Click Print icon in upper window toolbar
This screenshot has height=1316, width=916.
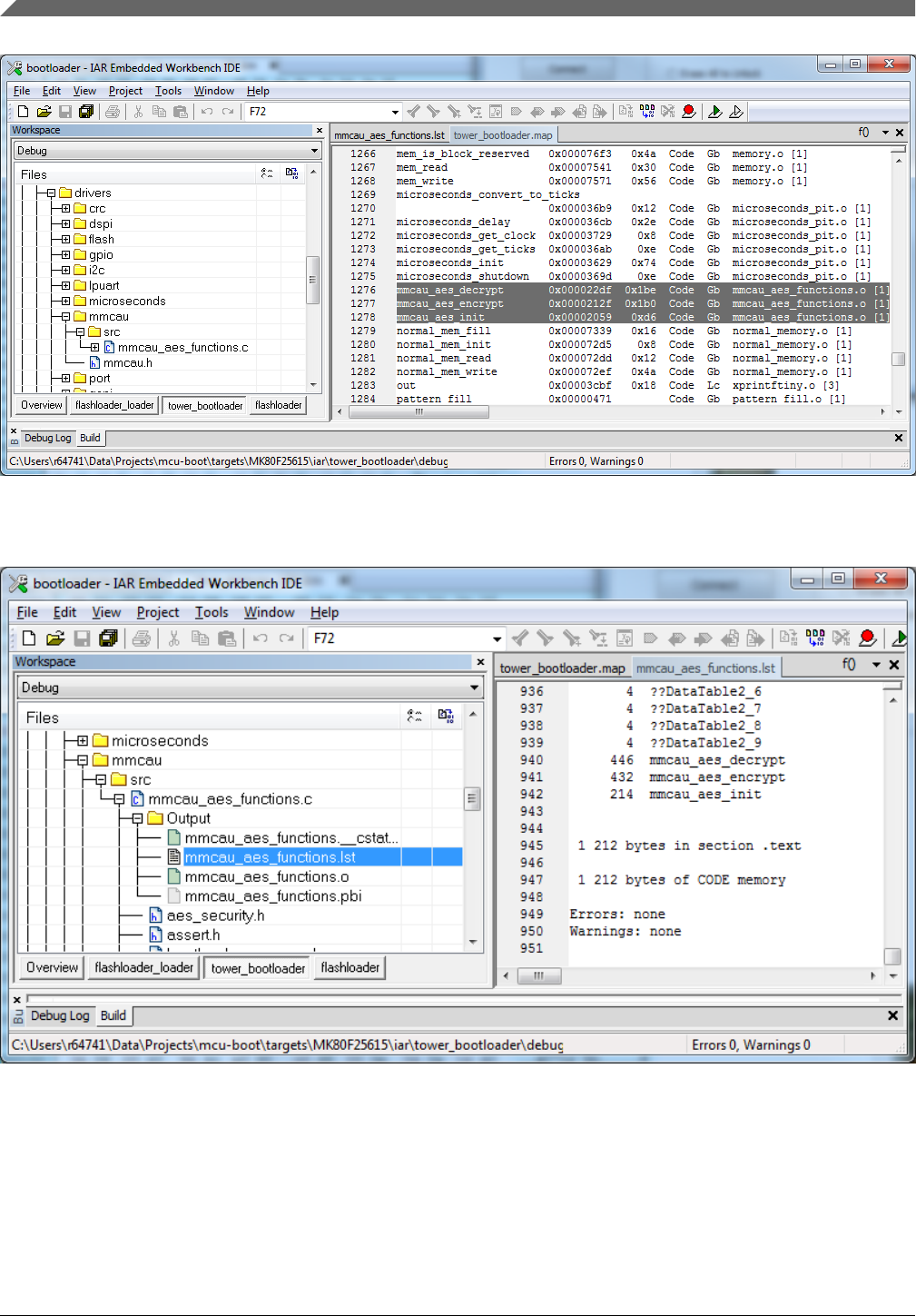point(113,112)
